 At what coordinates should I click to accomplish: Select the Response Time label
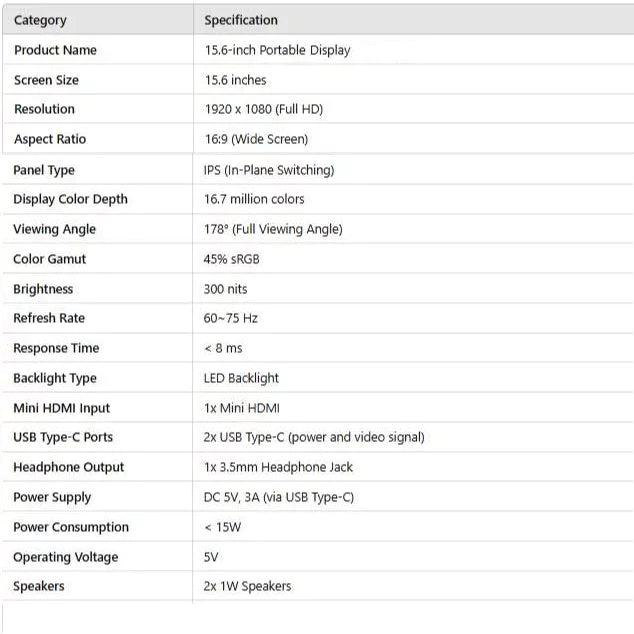click(56, 348)
